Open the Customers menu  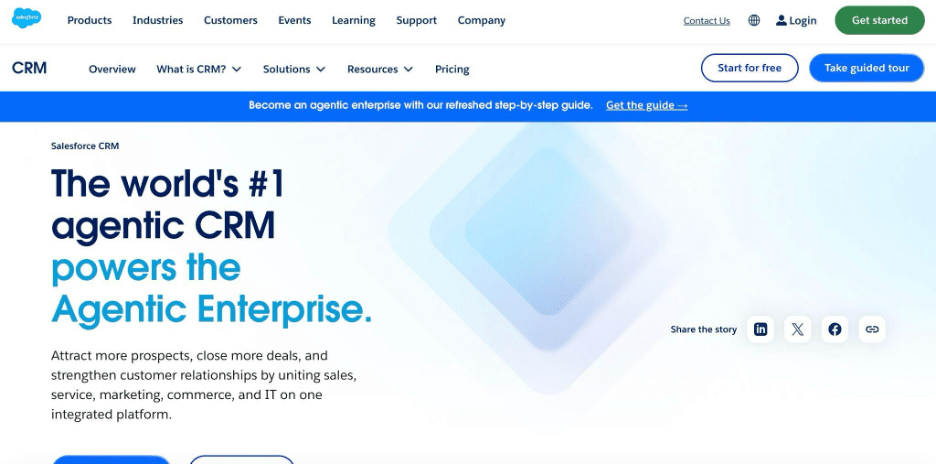pyautogui.click(x=230, y=20)
